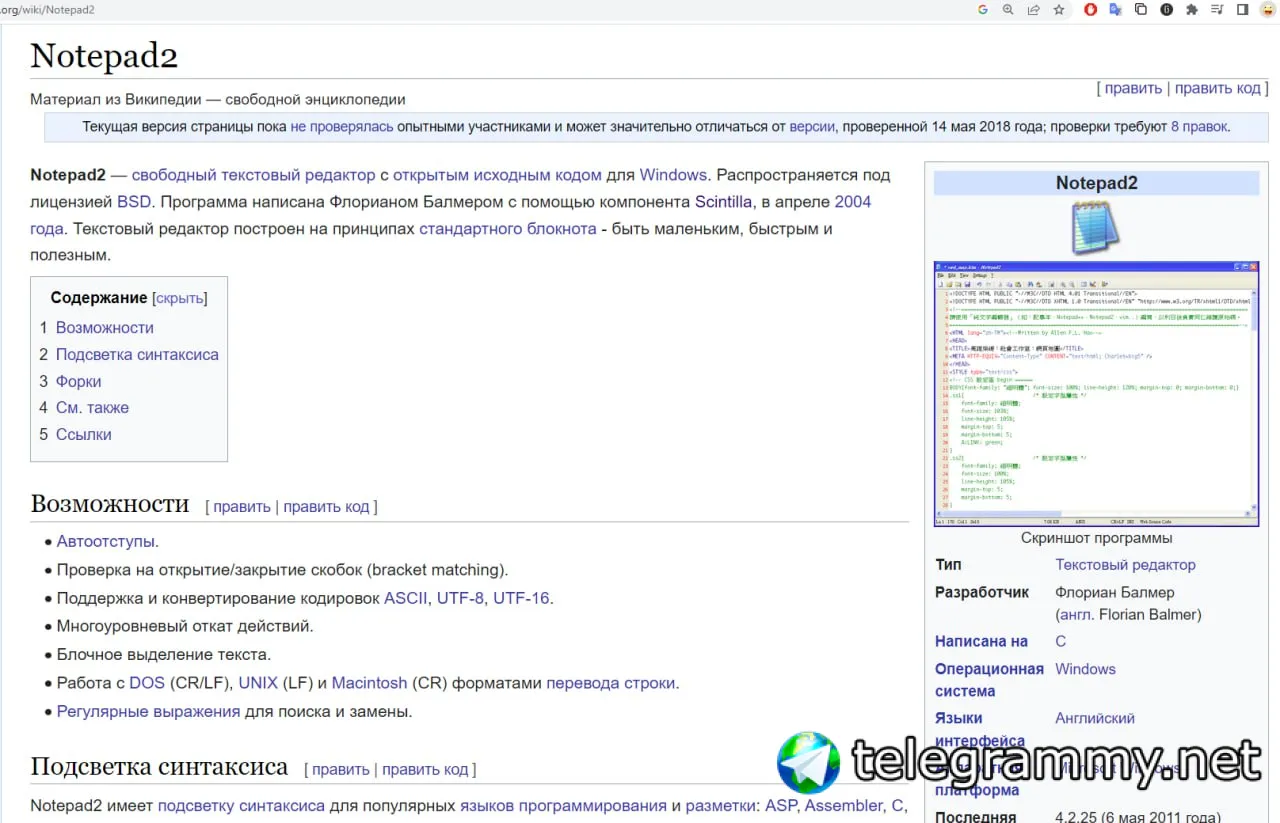Open the 'UNIX' link in the features list
This screenshot has height=823, width=1280.
258,684
